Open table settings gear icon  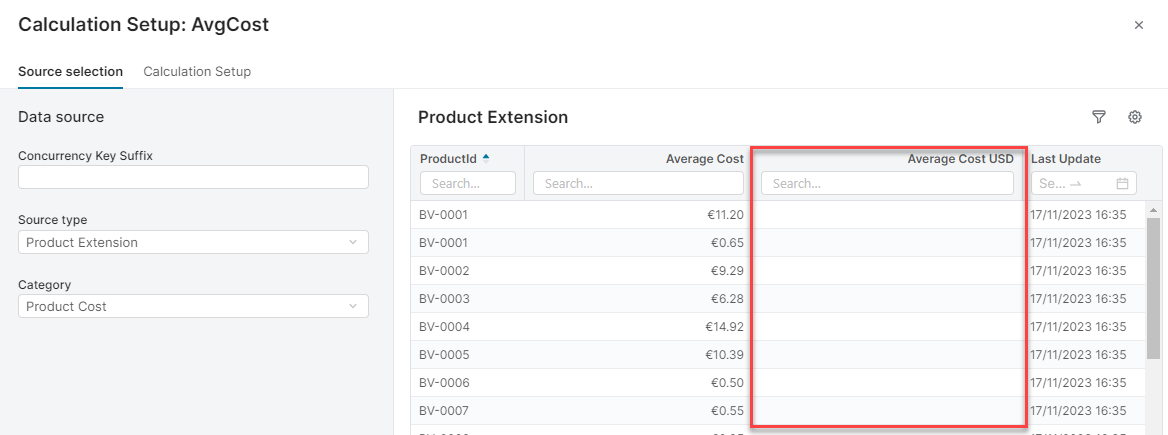pos(1135,117)
